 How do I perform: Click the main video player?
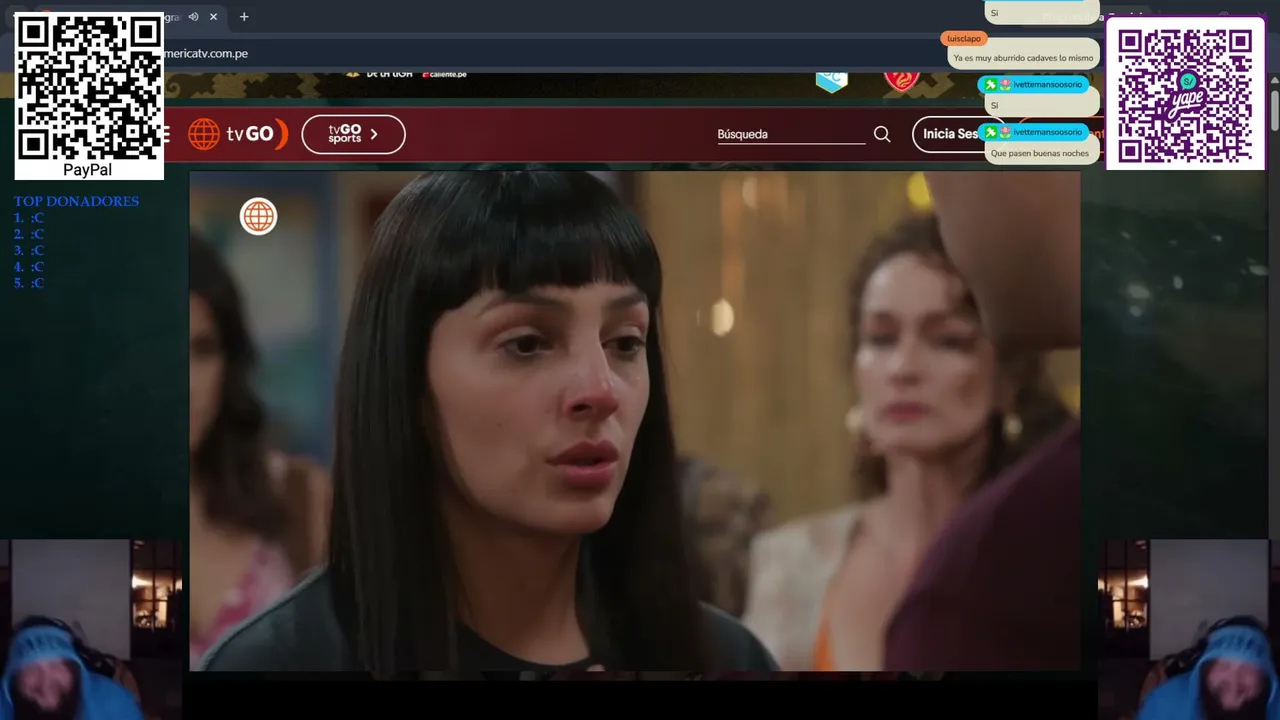635,421
